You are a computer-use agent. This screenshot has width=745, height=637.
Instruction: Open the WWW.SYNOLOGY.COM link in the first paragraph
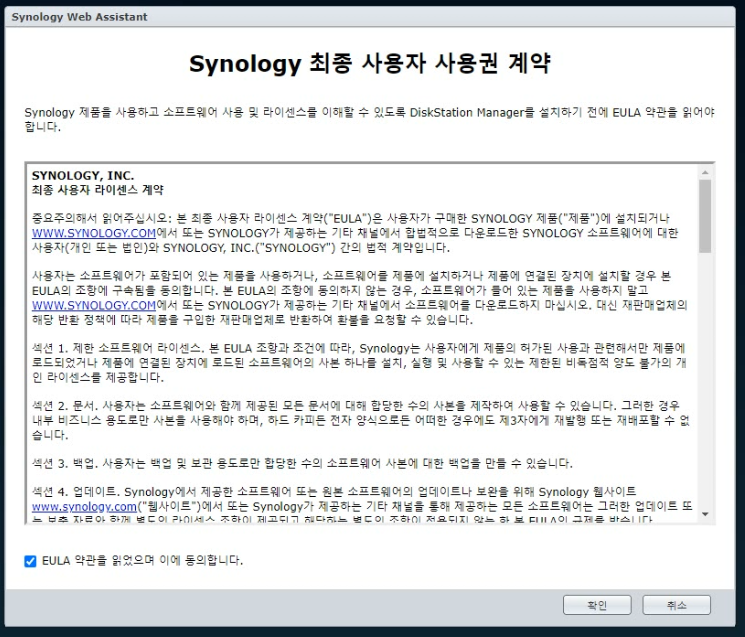click(x=94, y=233)
